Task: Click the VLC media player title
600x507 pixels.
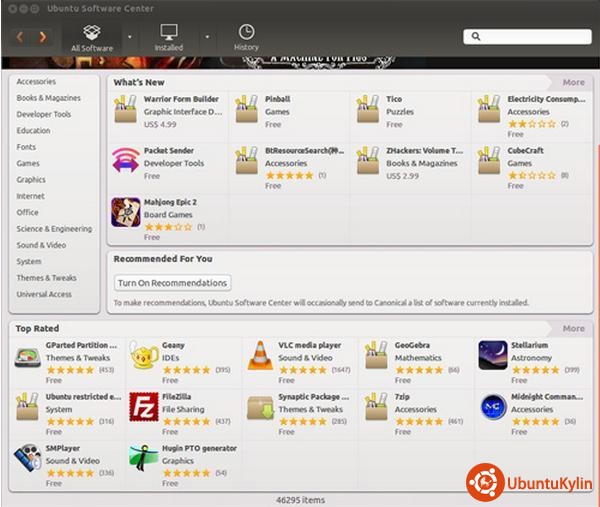Action: (310, 345)
